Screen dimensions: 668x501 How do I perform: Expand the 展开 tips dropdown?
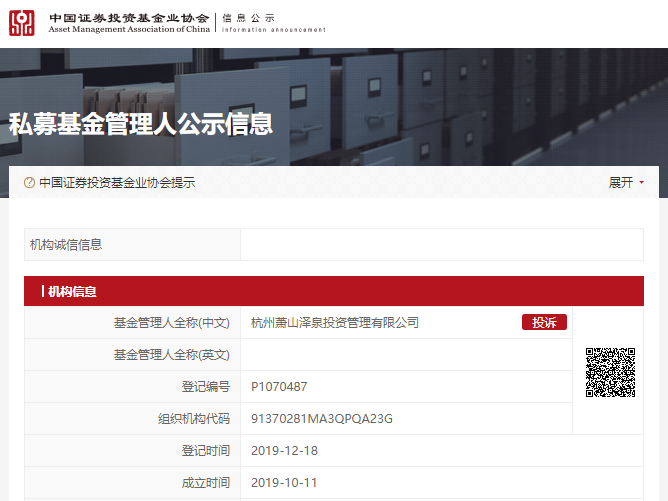(x=626, y=182)
